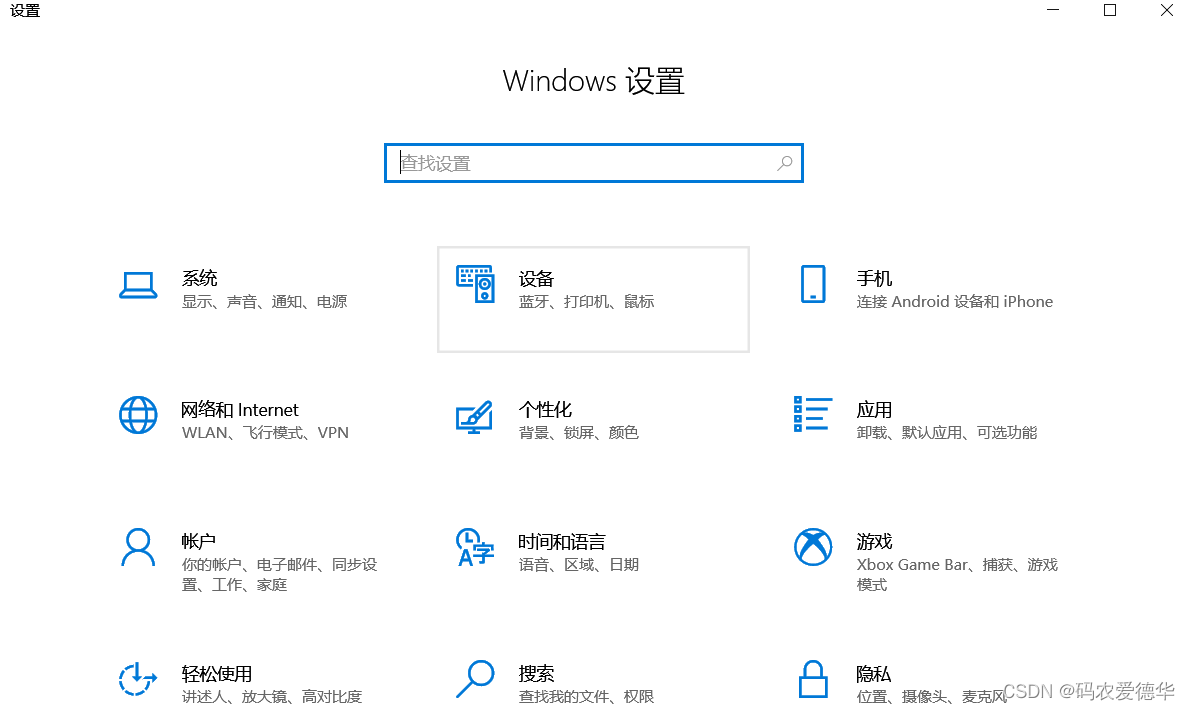Viewport: 1190px width, 710px height.
Task: Select the 游戏 heading text
Action: 874,542
